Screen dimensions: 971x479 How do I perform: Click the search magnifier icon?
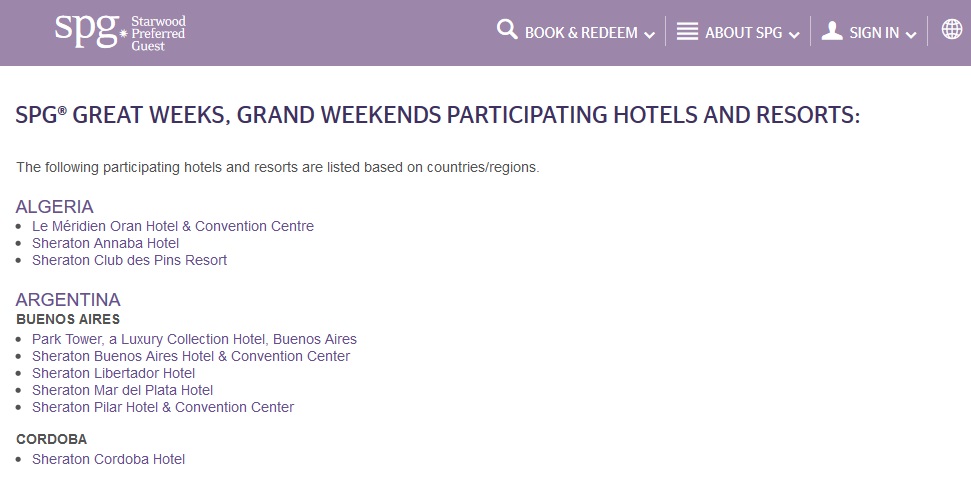507,31
